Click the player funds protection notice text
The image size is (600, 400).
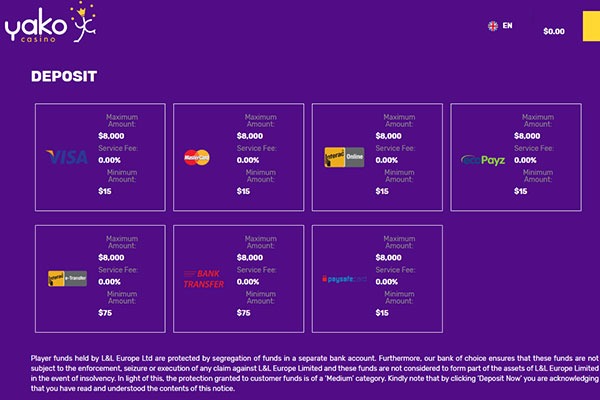point(315,373)
